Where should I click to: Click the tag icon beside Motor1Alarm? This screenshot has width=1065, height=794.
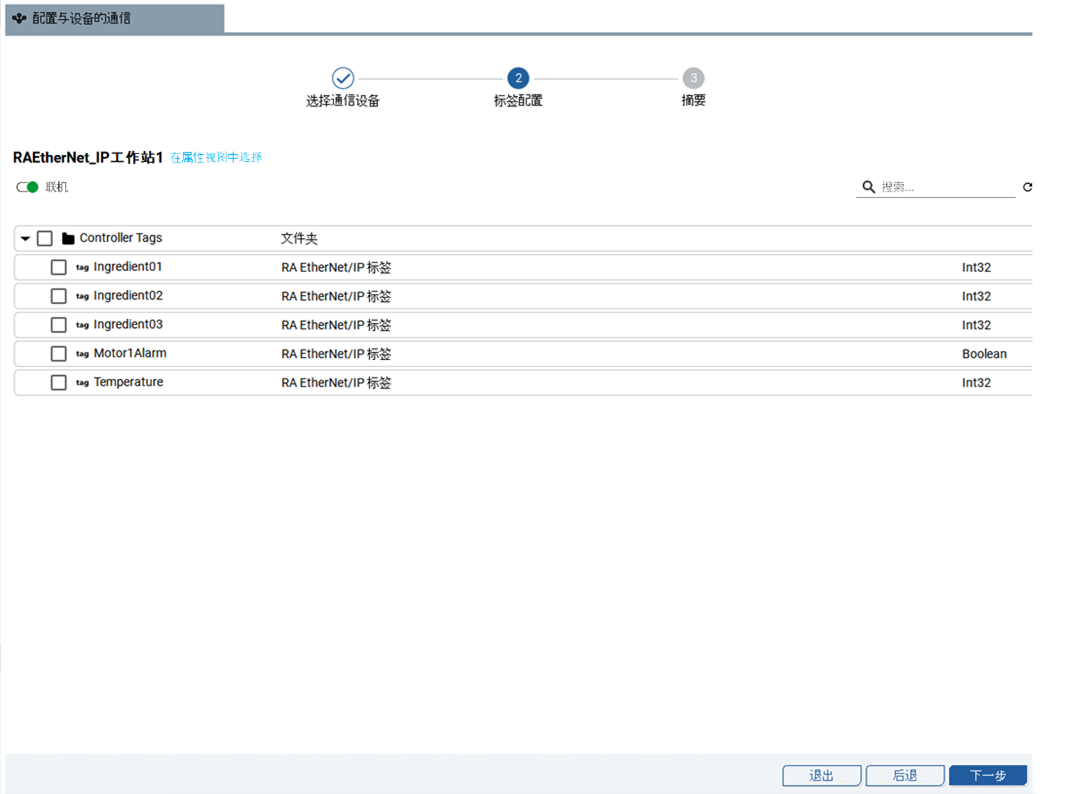[x=82, y=354]
